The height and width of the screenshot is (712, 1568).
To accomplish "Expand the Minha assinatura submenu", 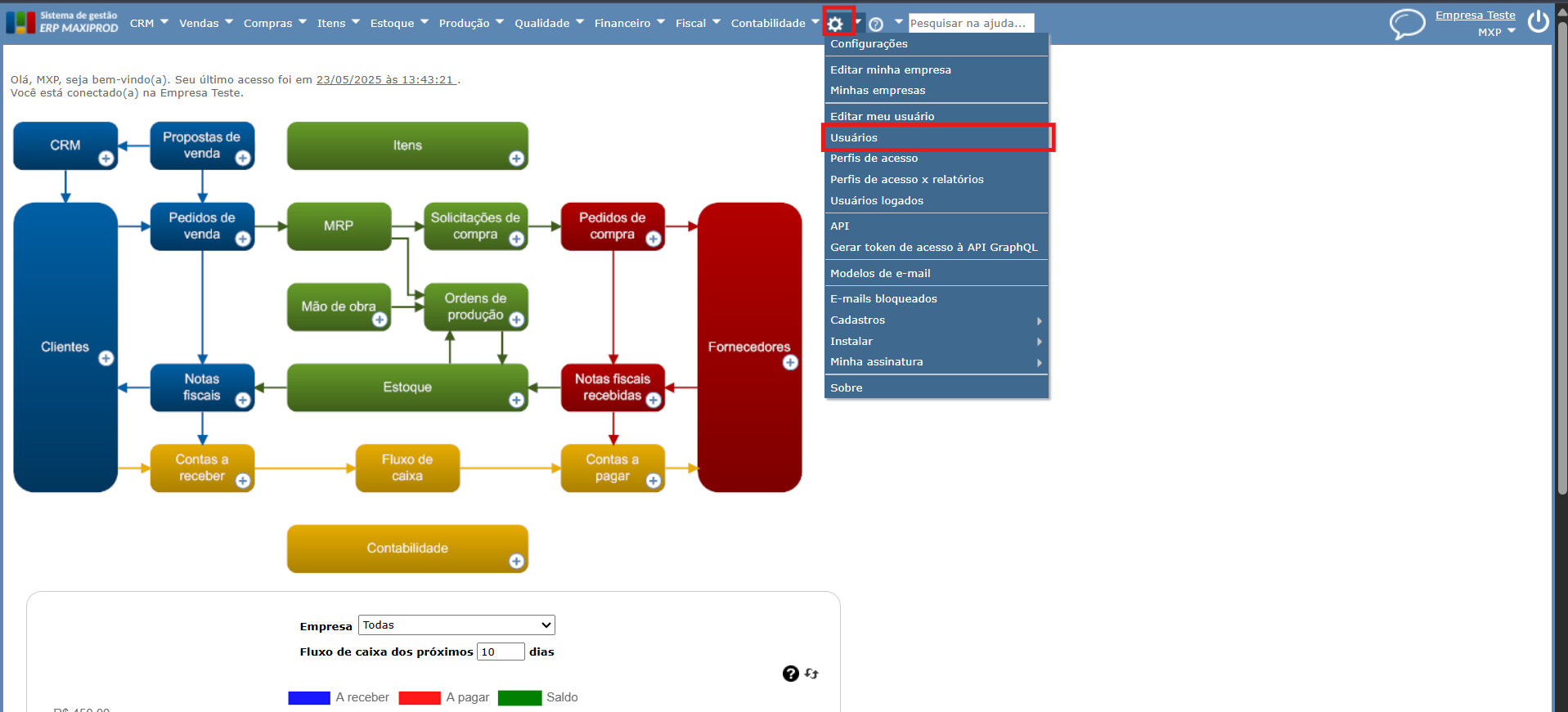I will coord(937,362).
